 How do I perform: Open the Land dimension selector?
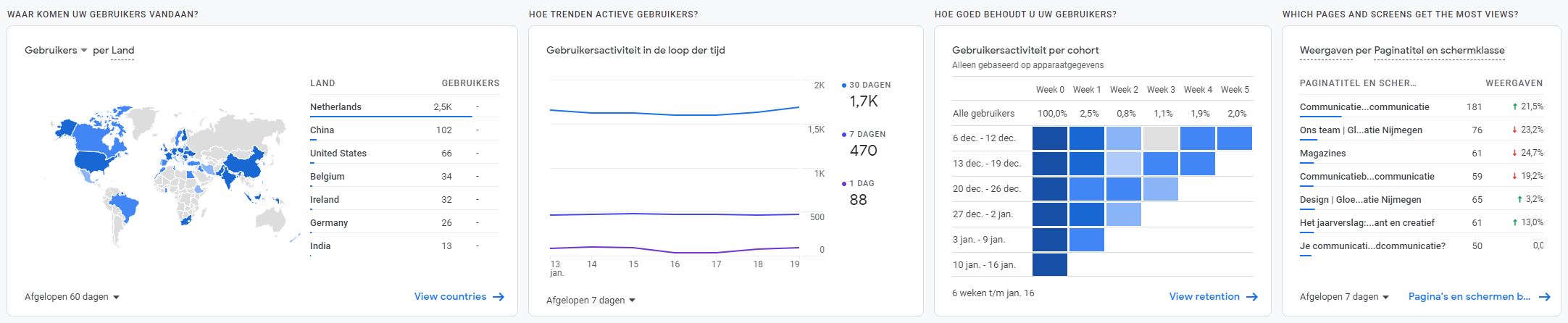coord(122,51)
